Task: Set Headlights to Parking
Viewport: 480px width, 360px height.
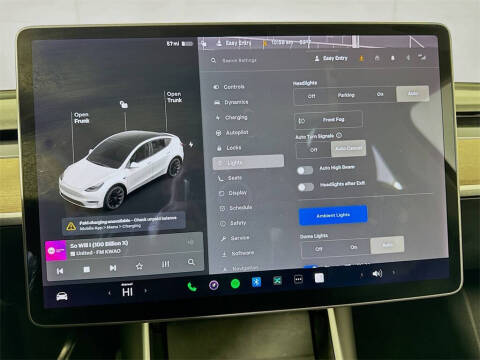Action: click(x=346, y=95)
